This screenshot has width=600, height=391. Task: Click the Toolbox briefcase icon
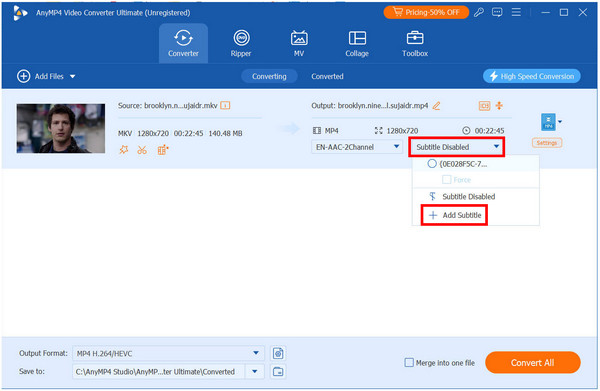click(415, 38)
